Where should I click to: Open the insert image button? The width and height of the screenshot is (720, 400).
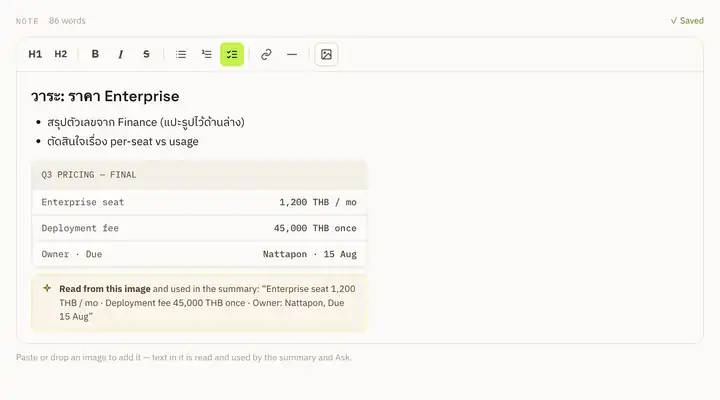(x=326, y=54)
